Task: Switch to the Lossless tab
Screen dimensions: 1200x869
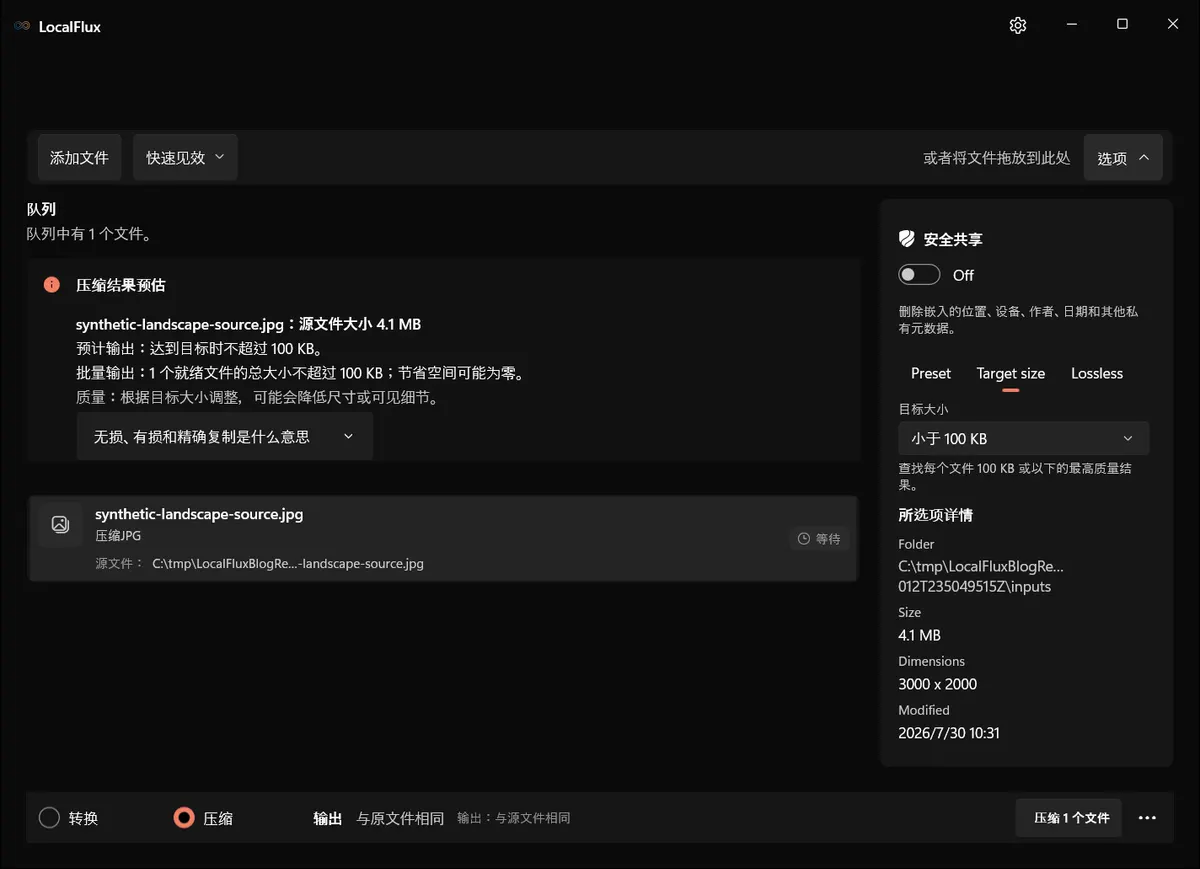Action: [x=1097, y=373]
